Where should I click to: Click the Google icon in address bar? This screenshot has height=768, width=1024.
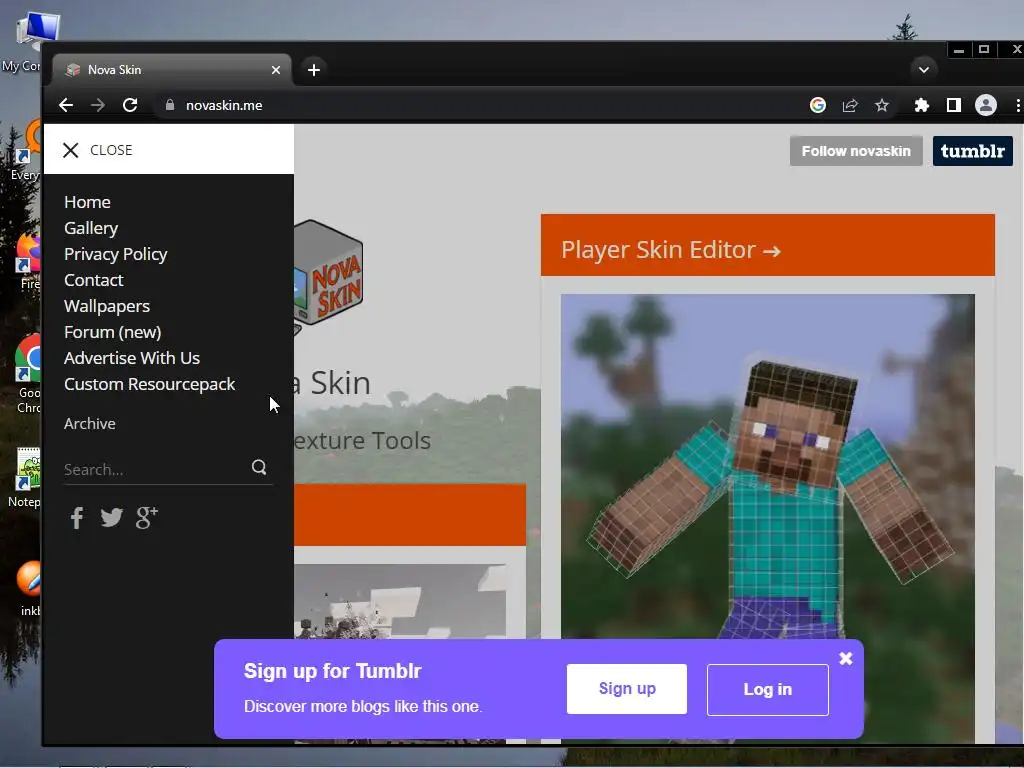[x=818, y=105]
